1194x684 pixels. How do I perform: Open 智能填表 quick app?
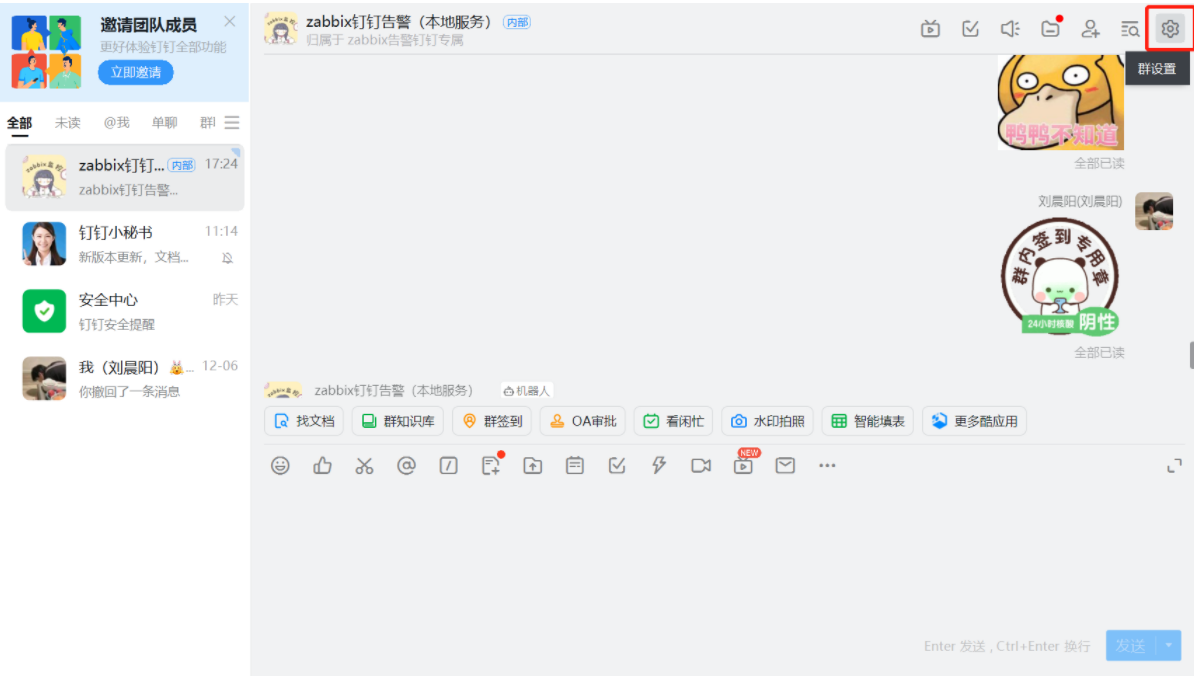(867, 421)
